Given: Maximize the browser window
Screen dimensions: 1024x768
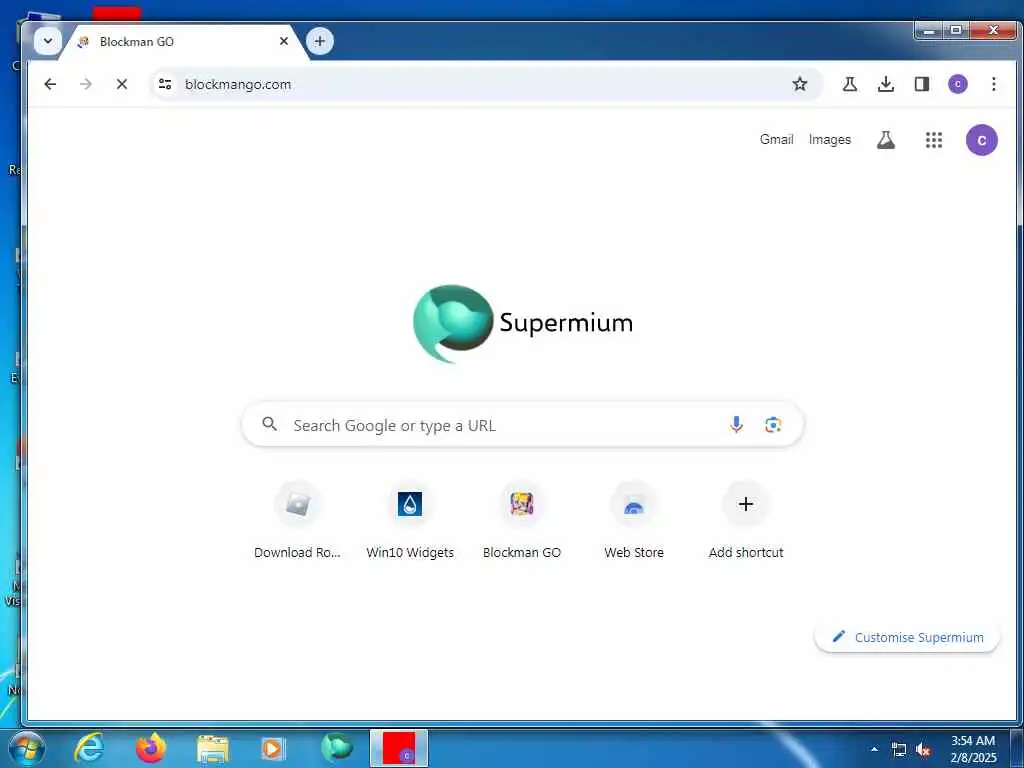Looking at the screenshot, I should (x=955, y=31).
